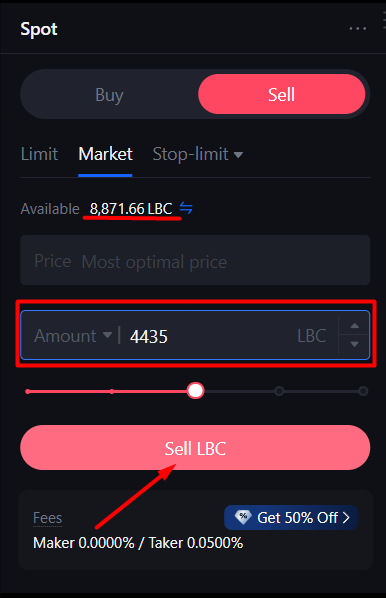
Task: Open the Amount unit dropdown
Action: [73, 336]
